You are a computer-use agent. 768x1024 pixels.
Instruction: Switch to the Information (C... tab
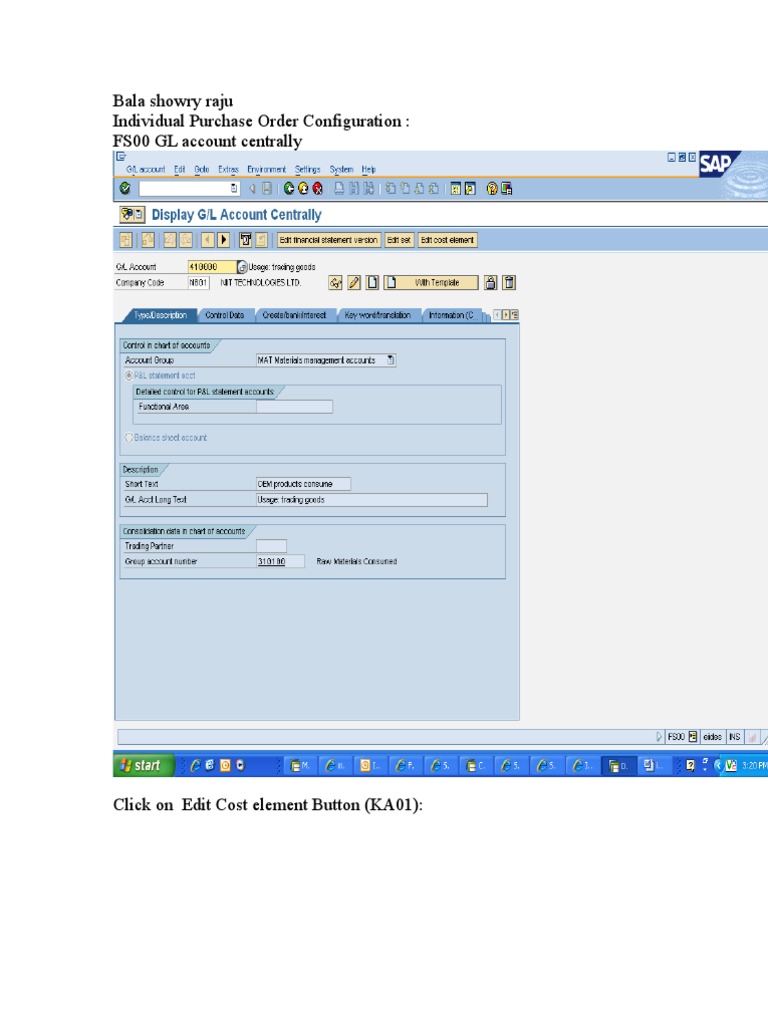tap(452, 315)
